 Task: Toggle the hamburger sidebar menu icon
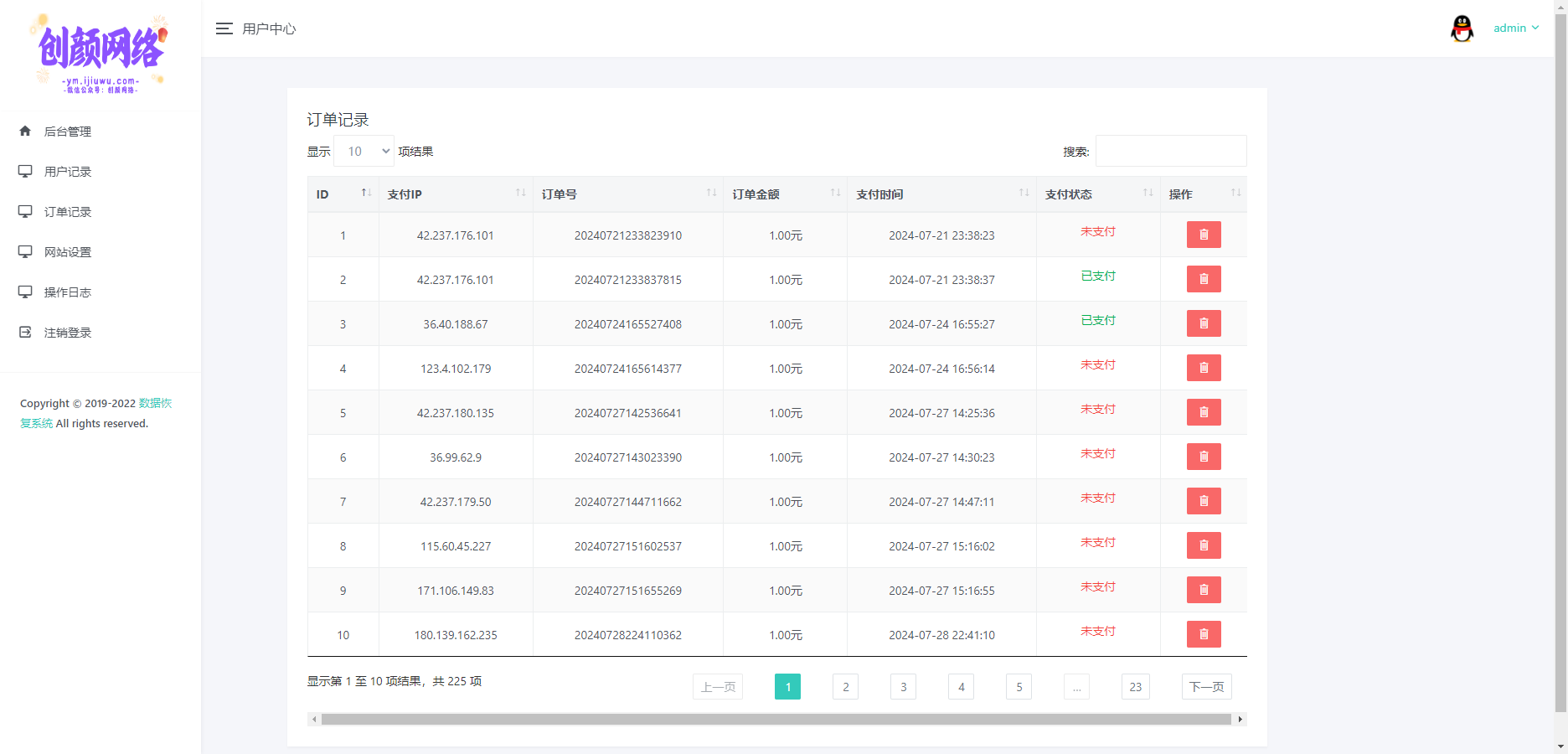[224, 28]
